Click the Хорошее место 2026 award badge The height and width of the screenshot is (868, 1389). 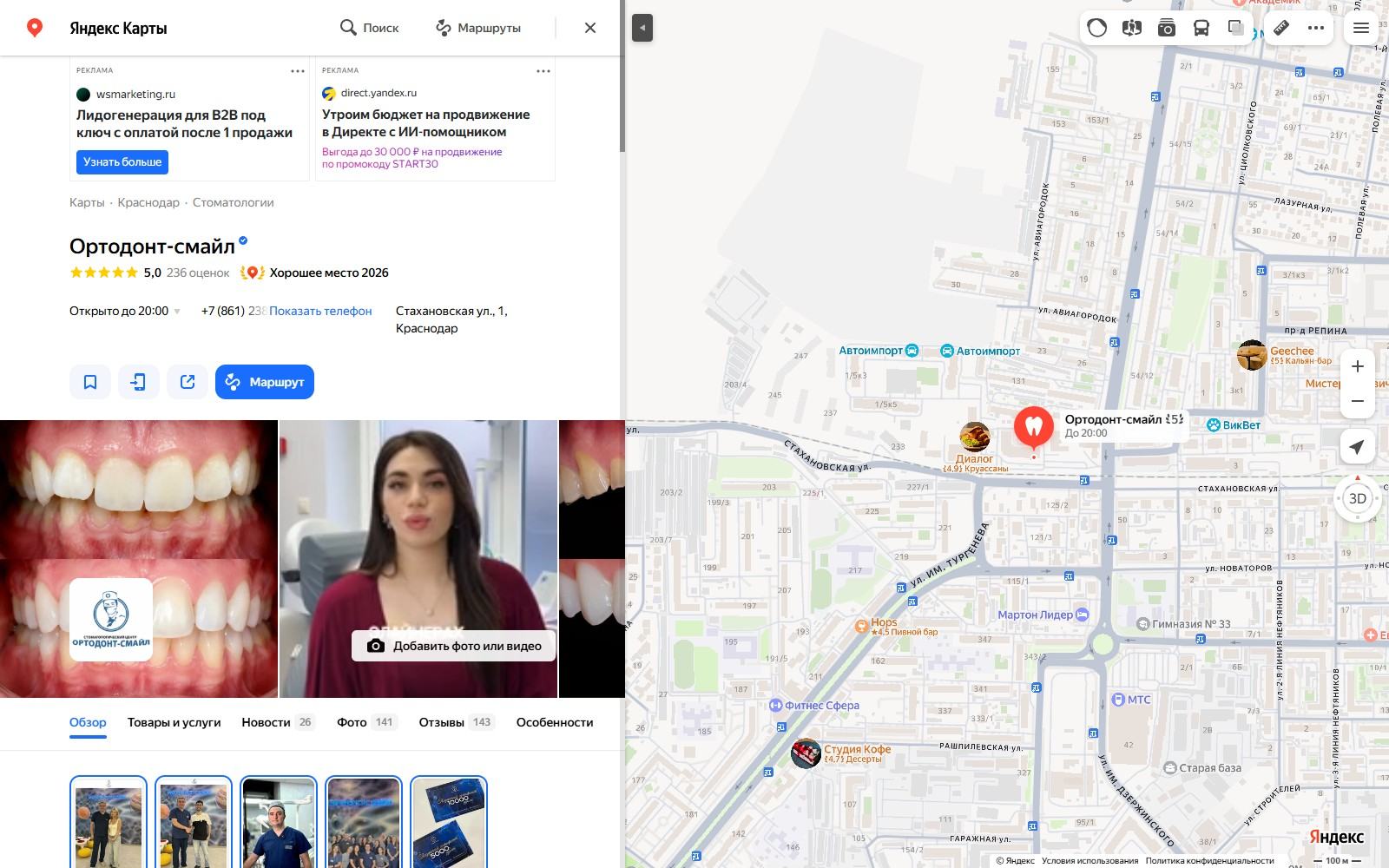314,273
